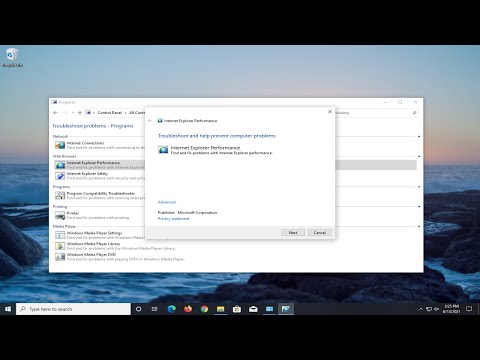
Task: Open Microsoft Store from the taskbar
Action: (x=237, y=309)
